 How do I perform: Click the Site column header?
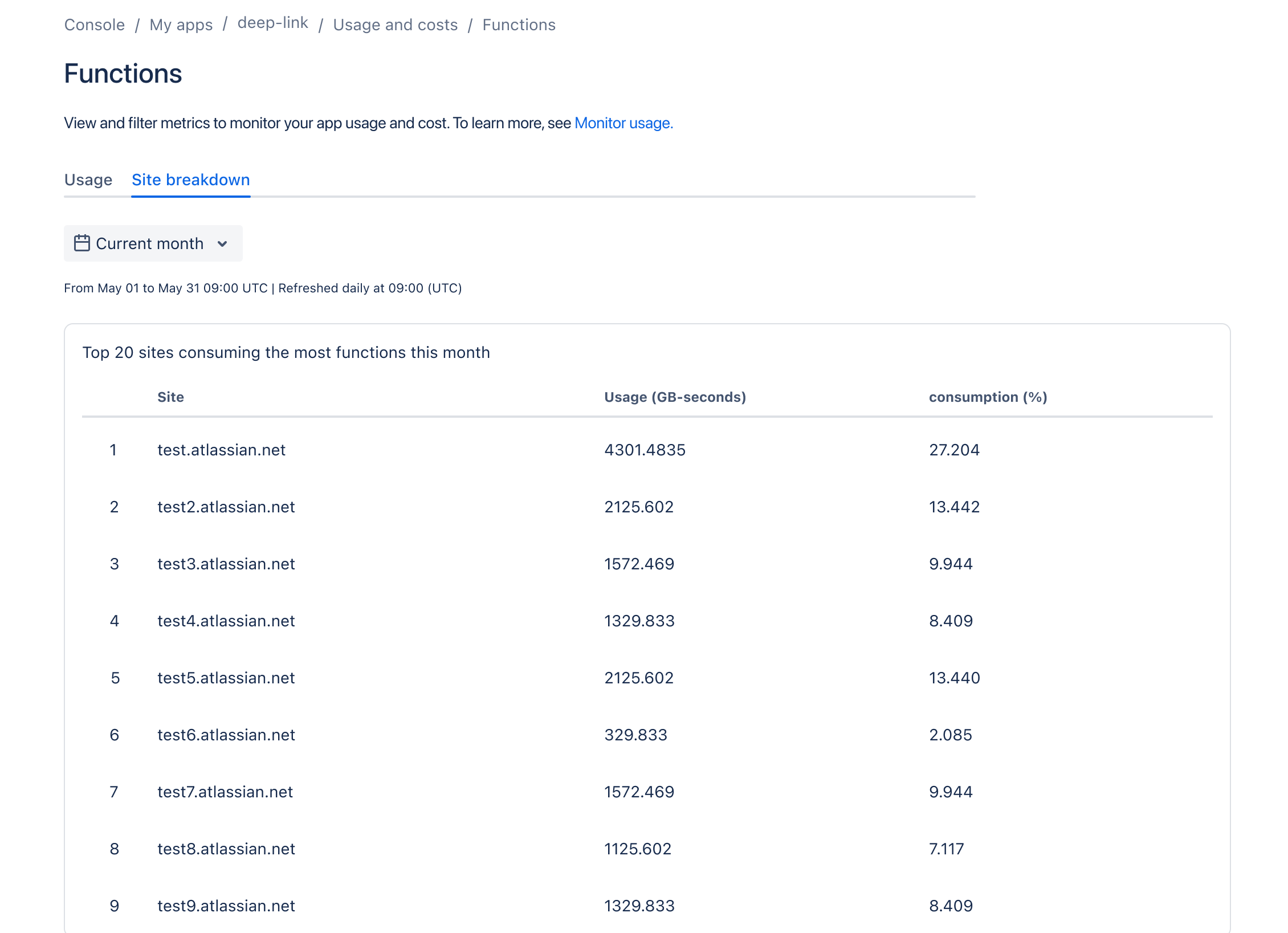coord(171,397)
